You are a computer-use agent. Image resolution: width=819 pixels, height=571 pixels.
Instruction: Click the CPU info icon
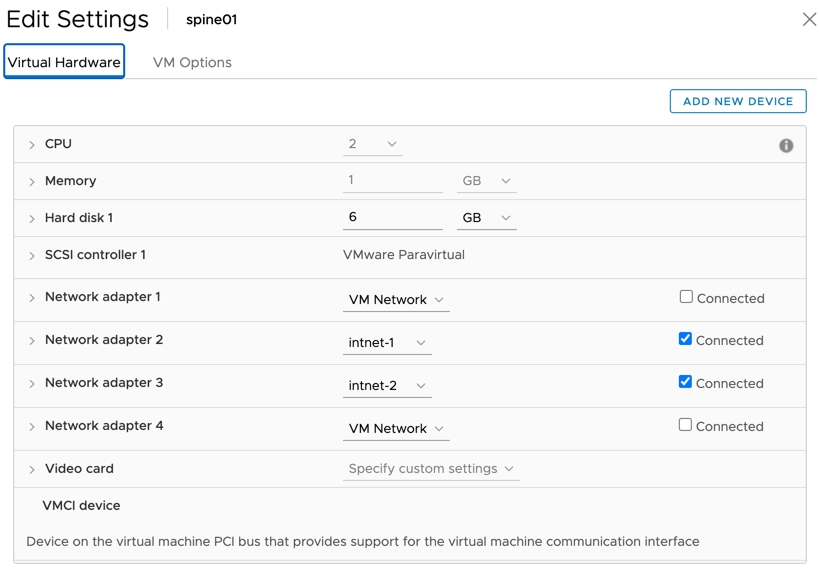click(786, 146)
